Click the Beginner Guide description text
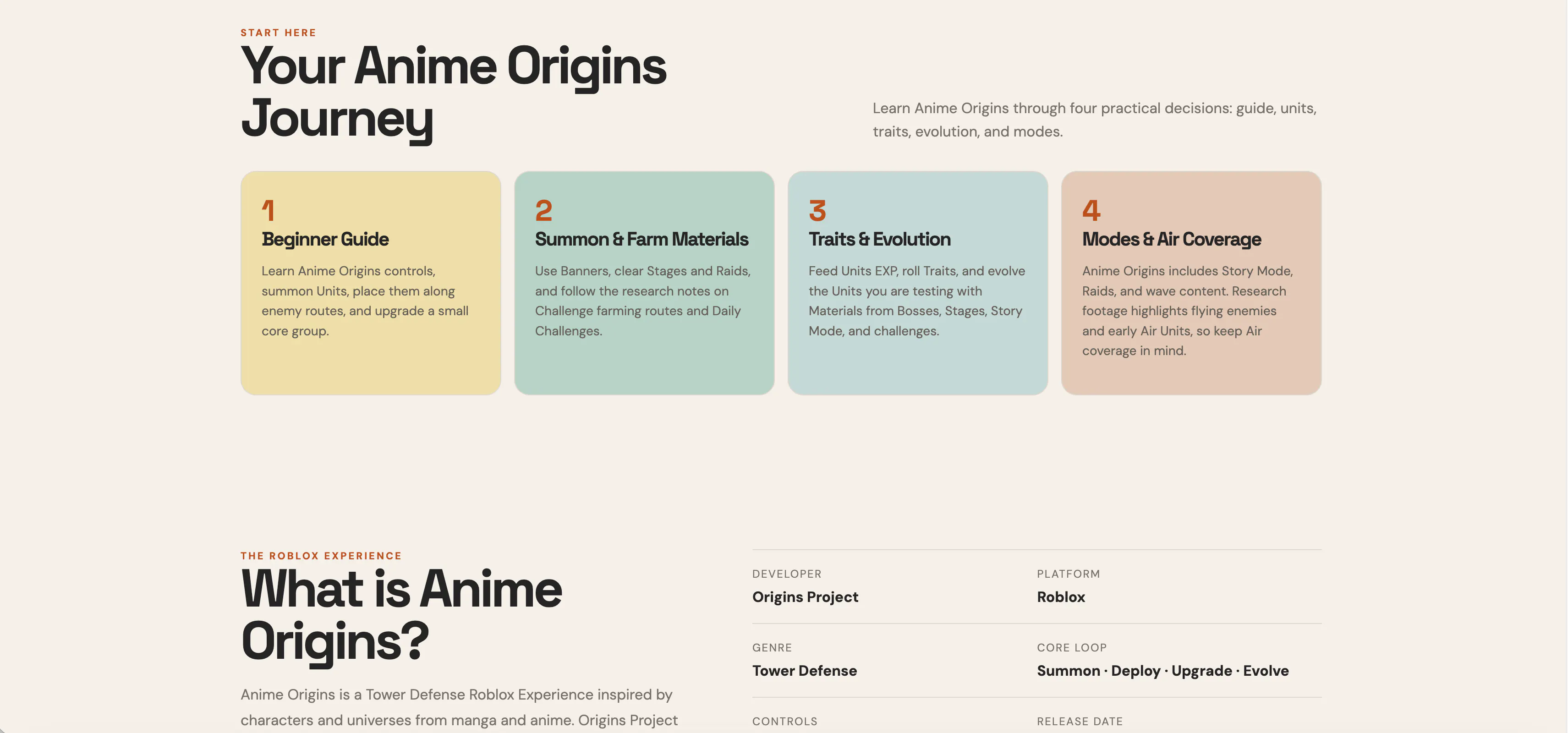The height and width of the screenshot is (733, 1568). click(x=365, y=301)
